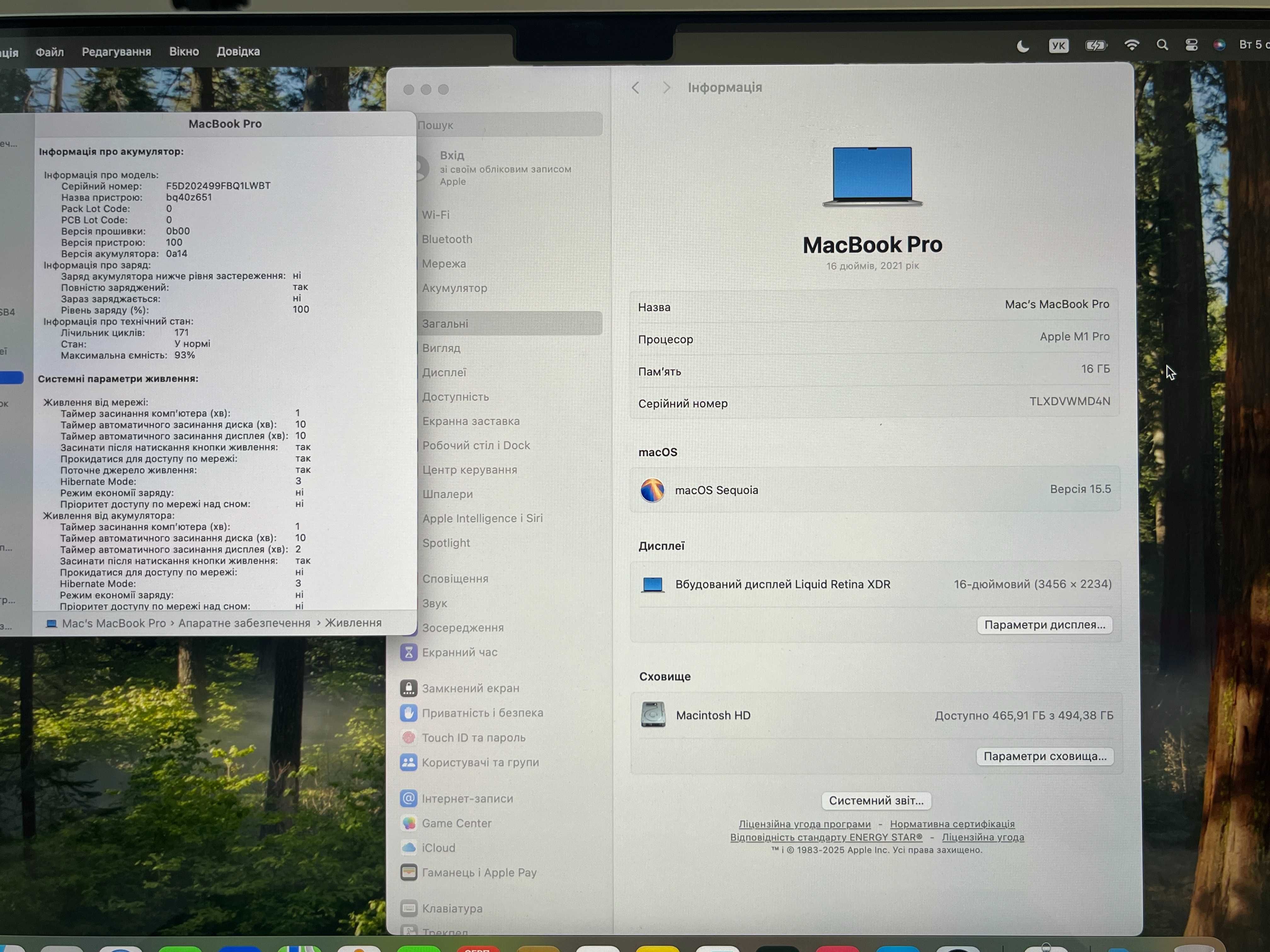The width and height of the screenshot is (1270, 952).
Task: Click battery serial number F5D202499FBQ1LWBT
Action: coord(218,186)
